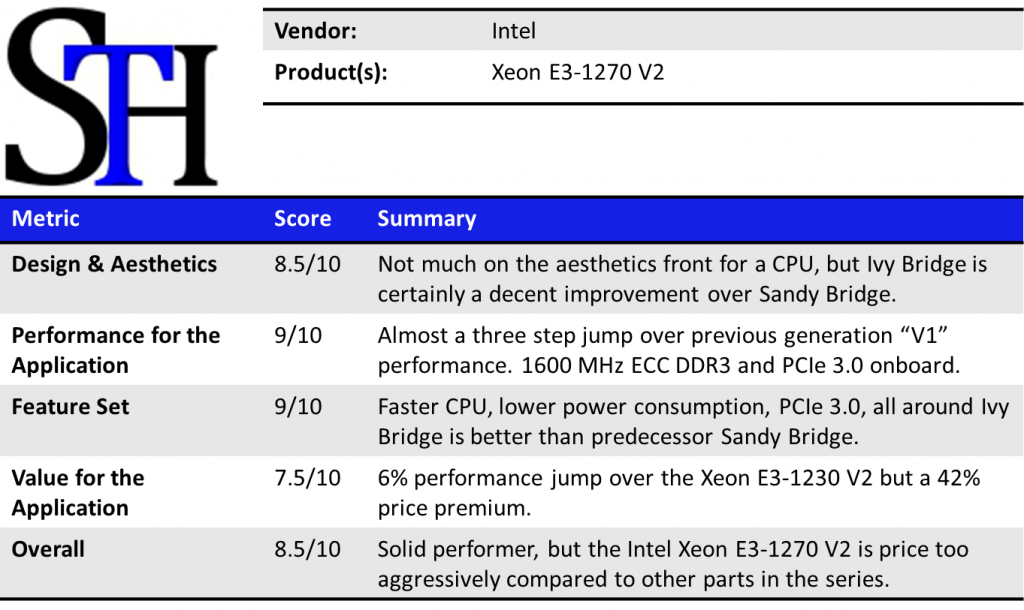1024x610 pixels.
Task: Click the Vendor label
Action: (316, 31)
